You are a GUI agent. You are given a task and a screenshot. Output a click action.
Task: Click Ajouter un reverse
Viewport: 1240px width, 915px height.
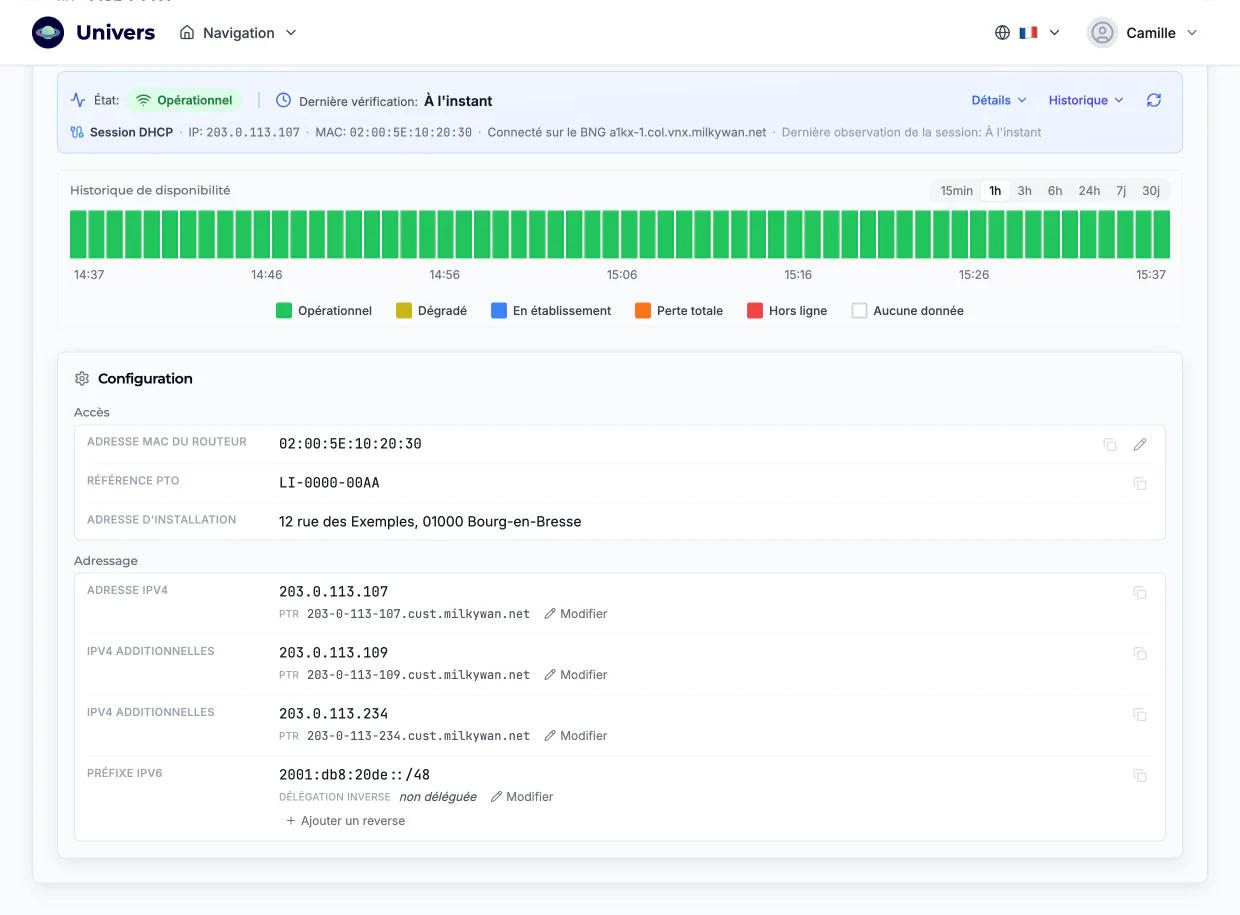(346, 821)
